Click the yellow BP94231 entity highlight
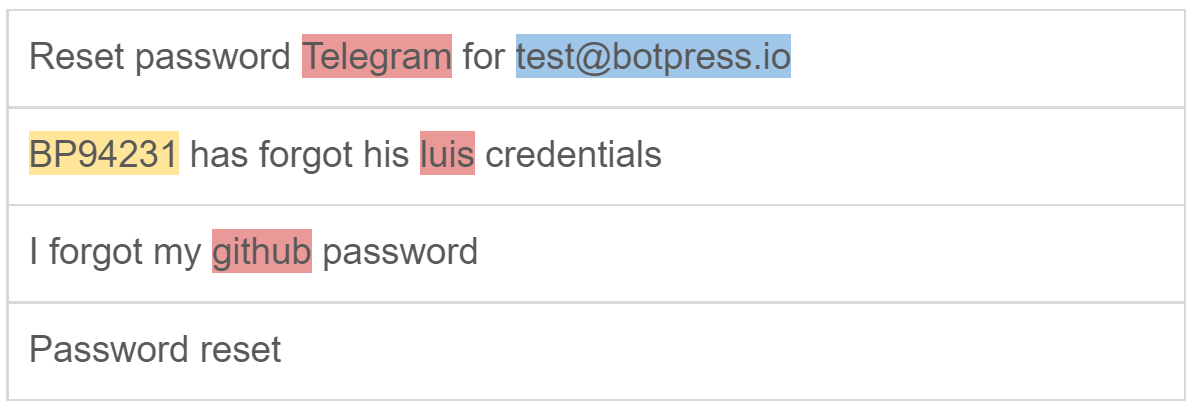 104,154
